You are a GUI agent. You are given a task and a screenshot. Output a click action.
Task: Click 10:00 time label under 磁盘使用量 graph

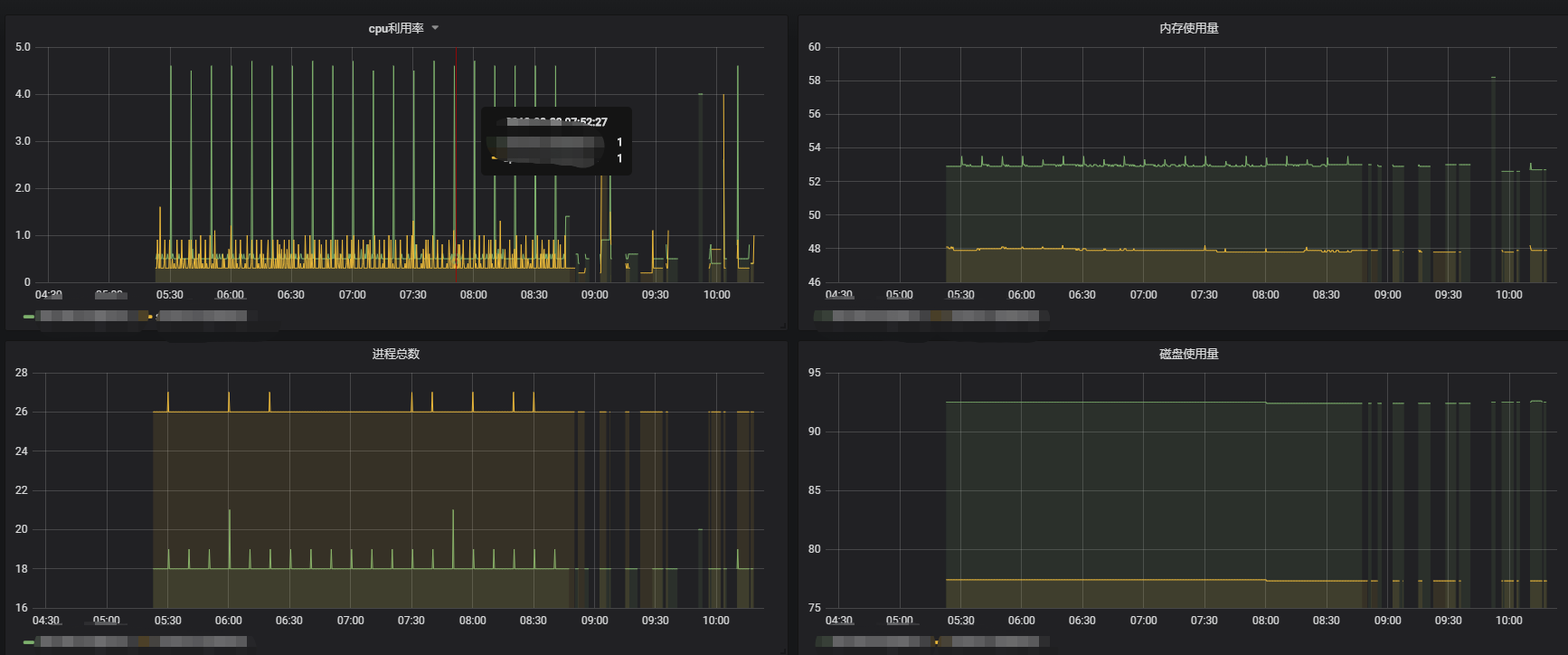(x=1509, y=621)
